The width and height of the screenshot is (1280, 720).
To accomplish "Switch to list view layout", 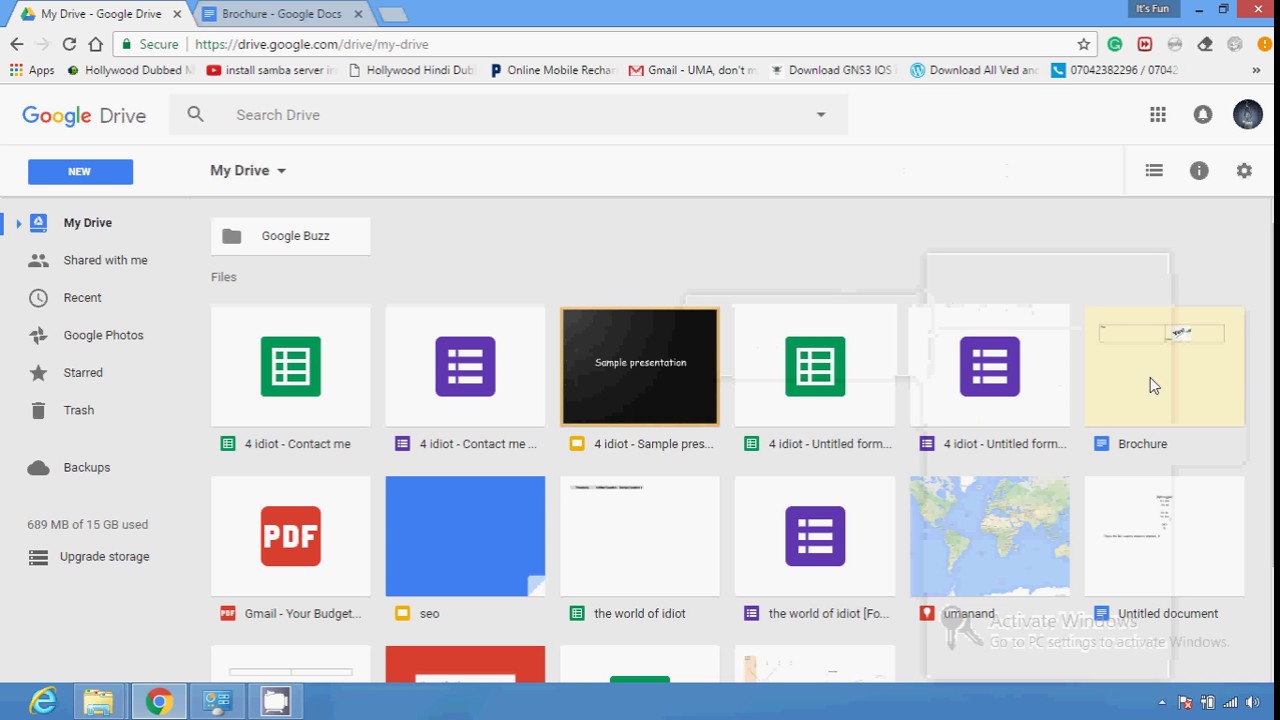I will click(1154, 171).
